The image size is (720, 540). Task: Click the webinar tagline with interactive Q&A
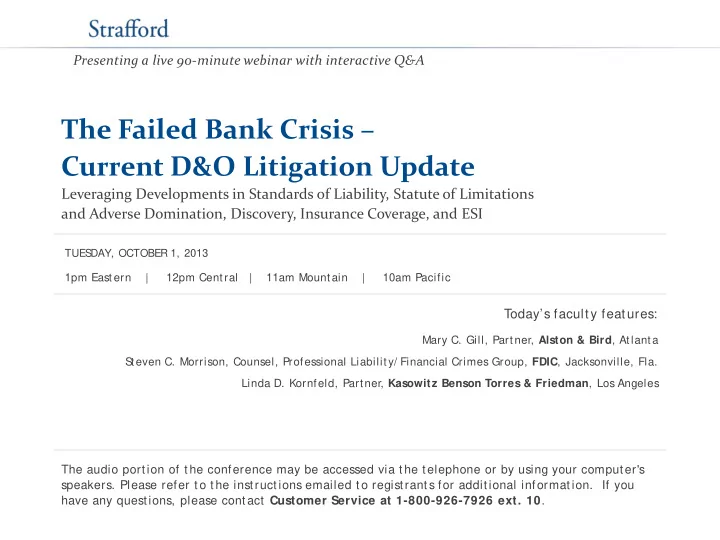tap(248, 61)
